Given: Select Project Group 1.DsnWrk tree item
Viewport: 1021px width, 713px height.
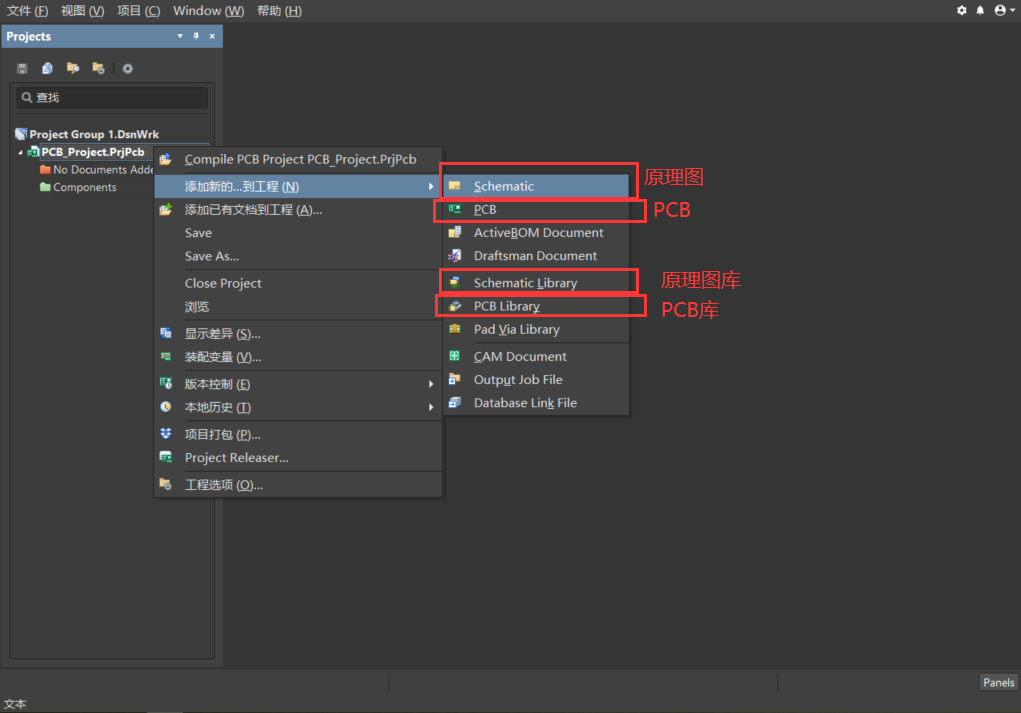Looking at the screenshot, I should pos(94,135).
